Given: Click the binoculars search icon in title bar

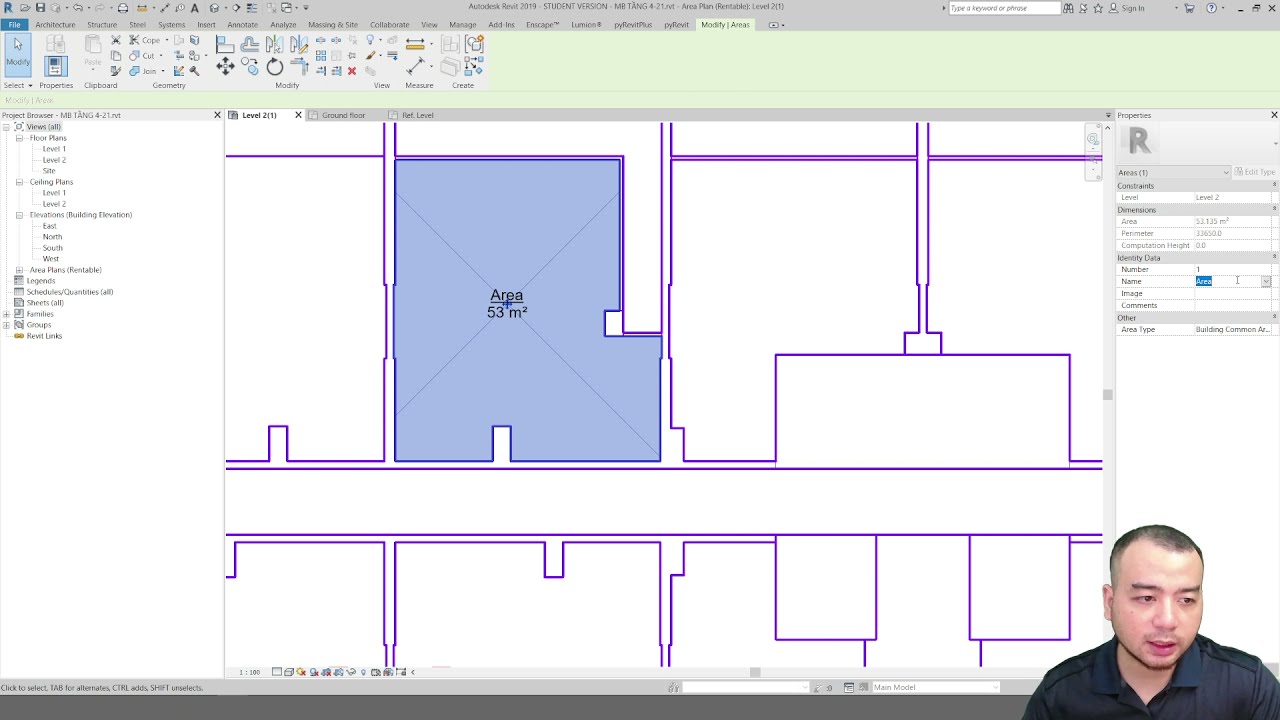Looking at the screenshot, I should (x=1068, y=8).
